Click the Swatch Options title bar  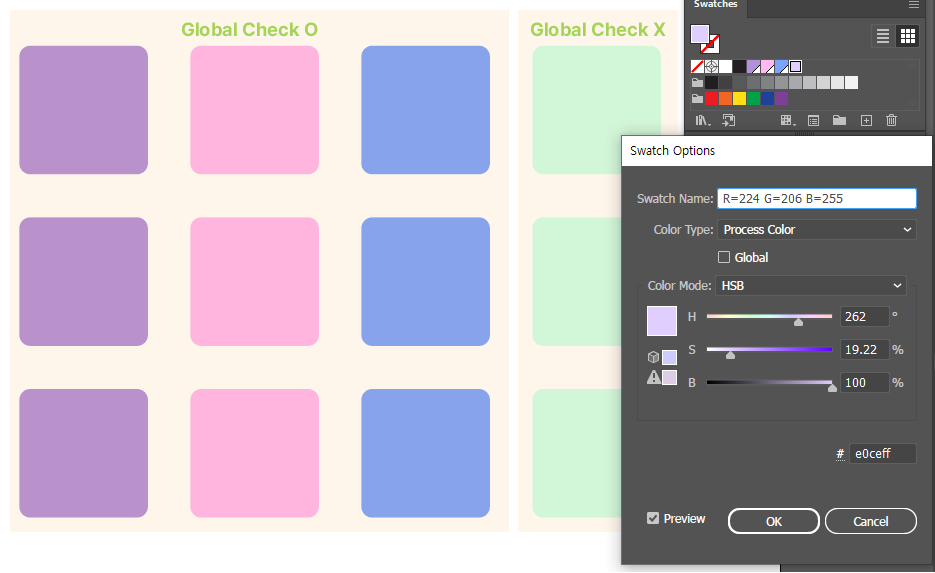tap(776, 150)
